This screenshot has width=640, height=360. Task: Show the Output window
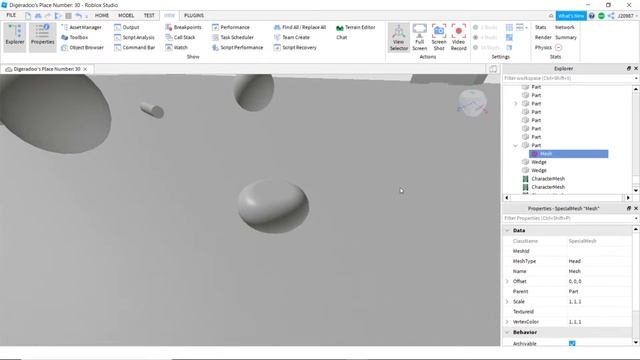click(x=127, y=27)
